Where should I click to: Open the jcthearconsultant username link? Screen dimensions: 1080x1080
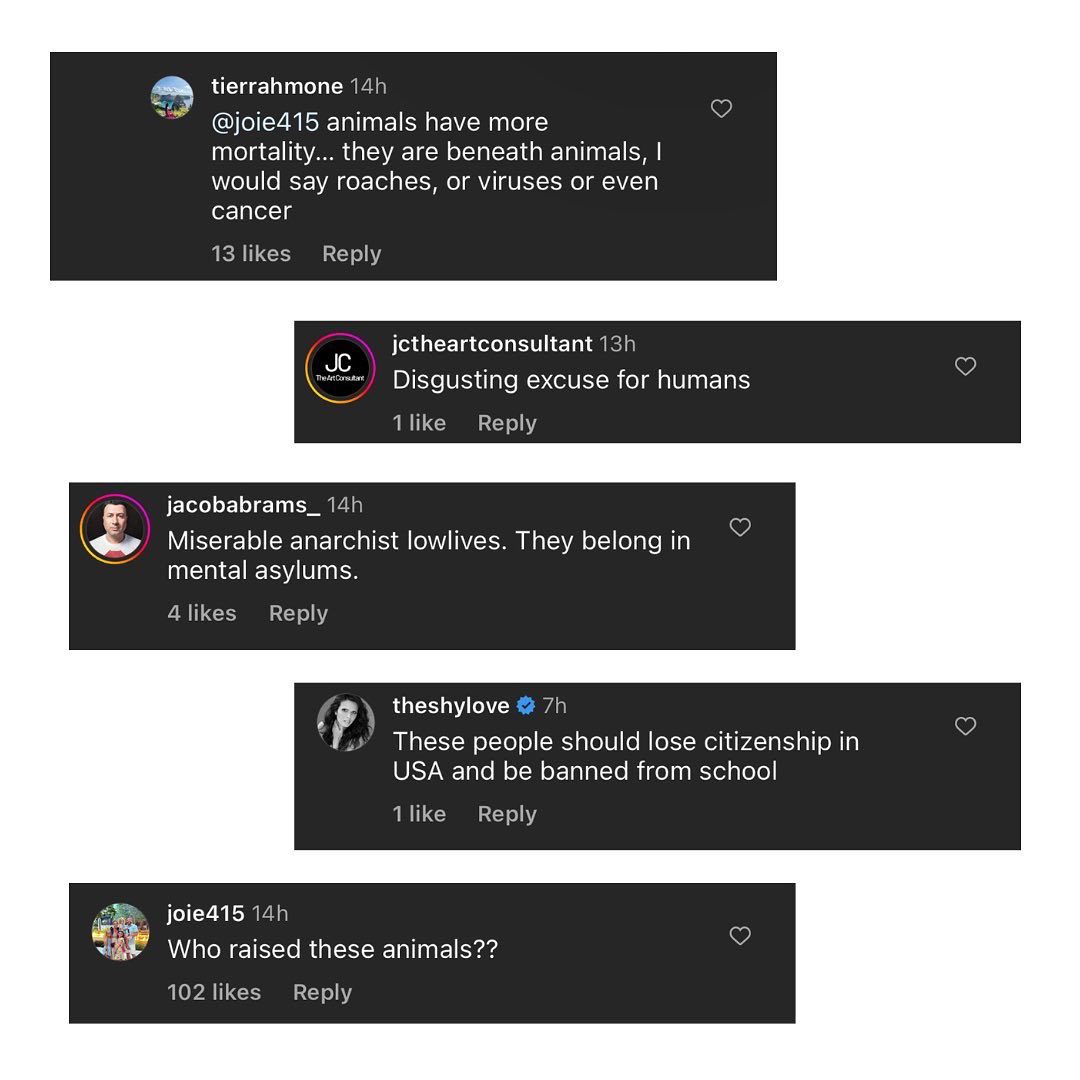pos(492,344)
